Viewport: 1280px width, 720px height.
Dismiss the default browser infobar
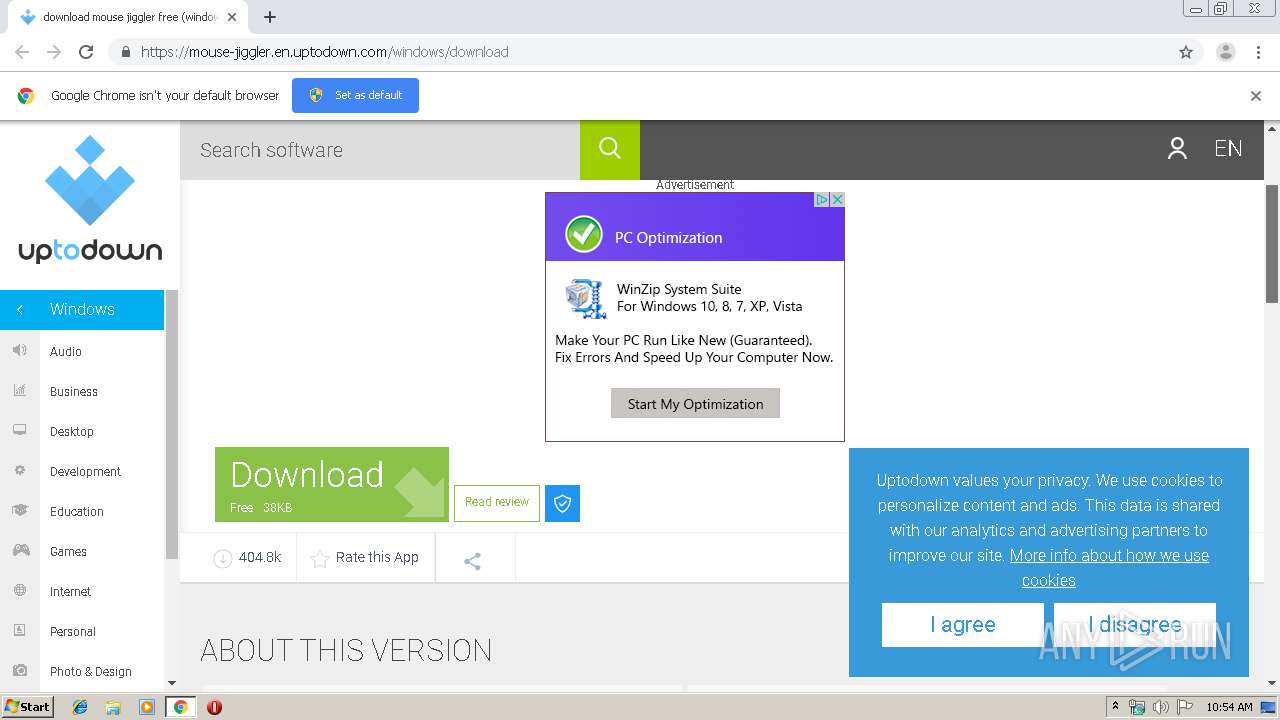(x=1256, y=96)
